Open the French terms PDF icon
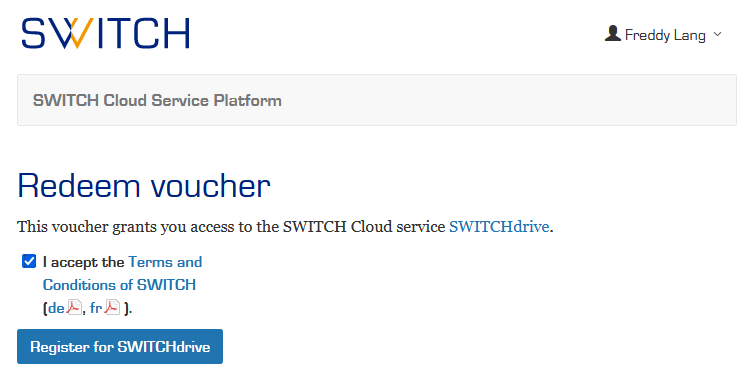 coord(112,308)
